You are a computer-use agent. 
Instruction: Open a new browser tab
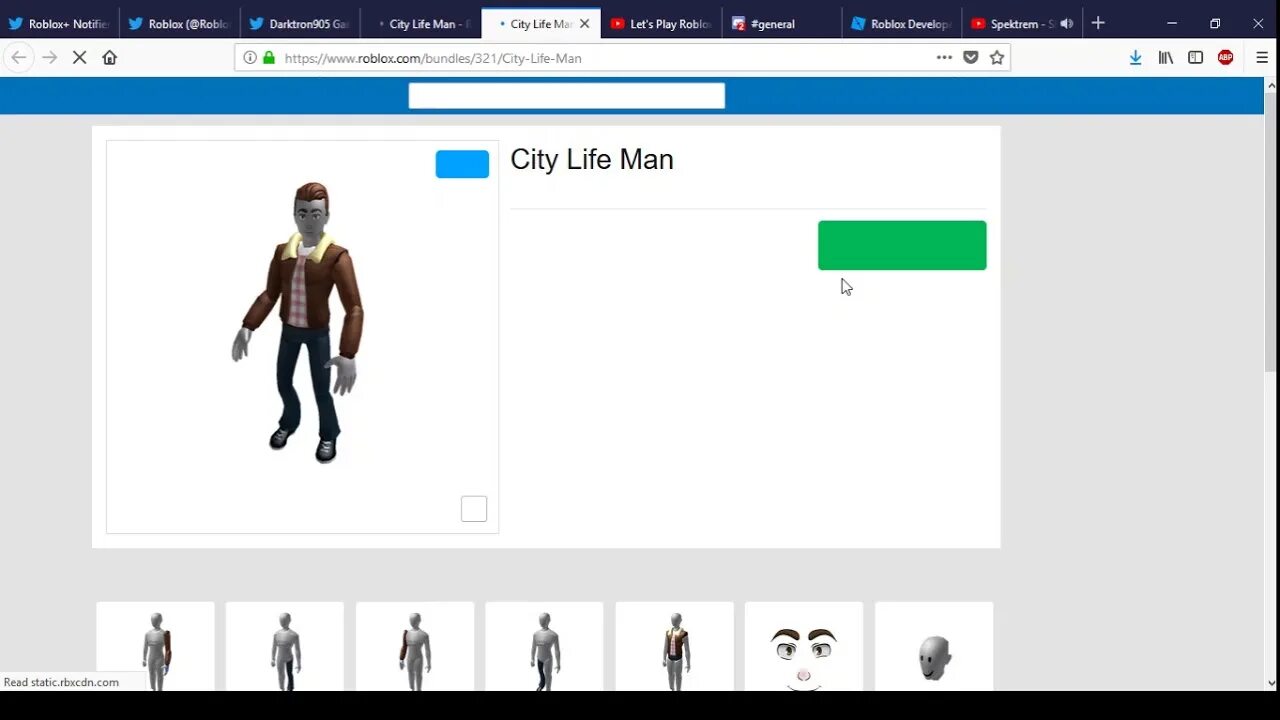[x=1098, y=22]
